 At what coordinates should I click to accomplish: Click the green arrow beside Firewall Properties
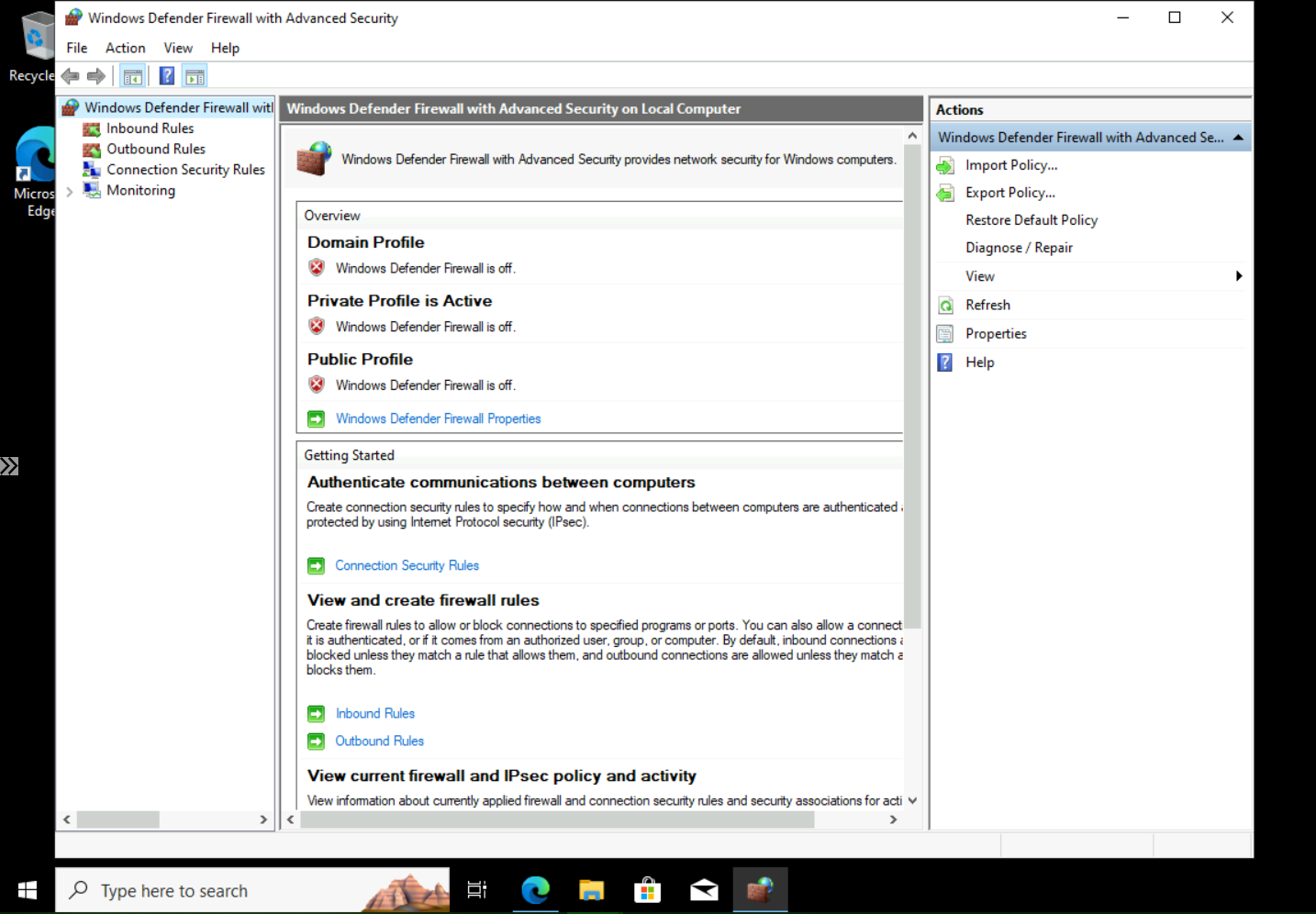pos(317,419)
